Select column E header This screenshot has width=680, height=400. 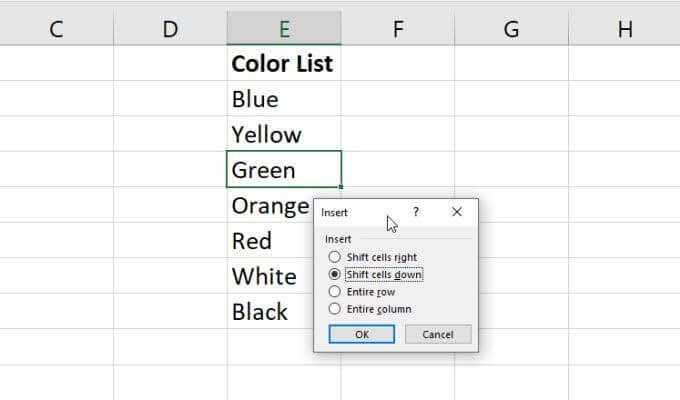(284, 29)
